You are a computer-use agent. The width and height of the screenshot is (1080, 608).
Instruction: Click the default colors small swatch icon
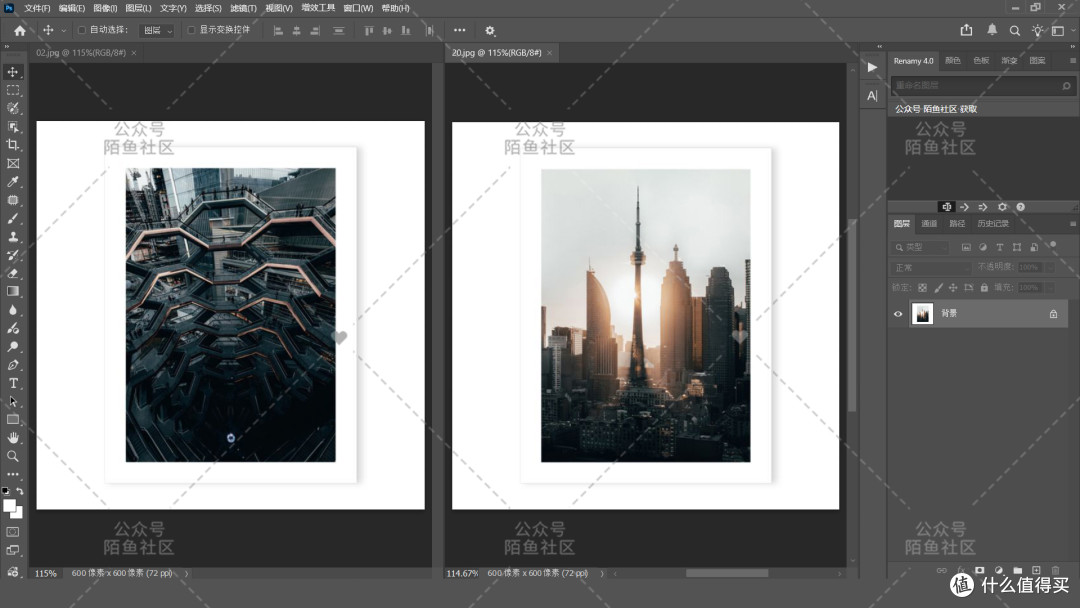coord(6,491)
